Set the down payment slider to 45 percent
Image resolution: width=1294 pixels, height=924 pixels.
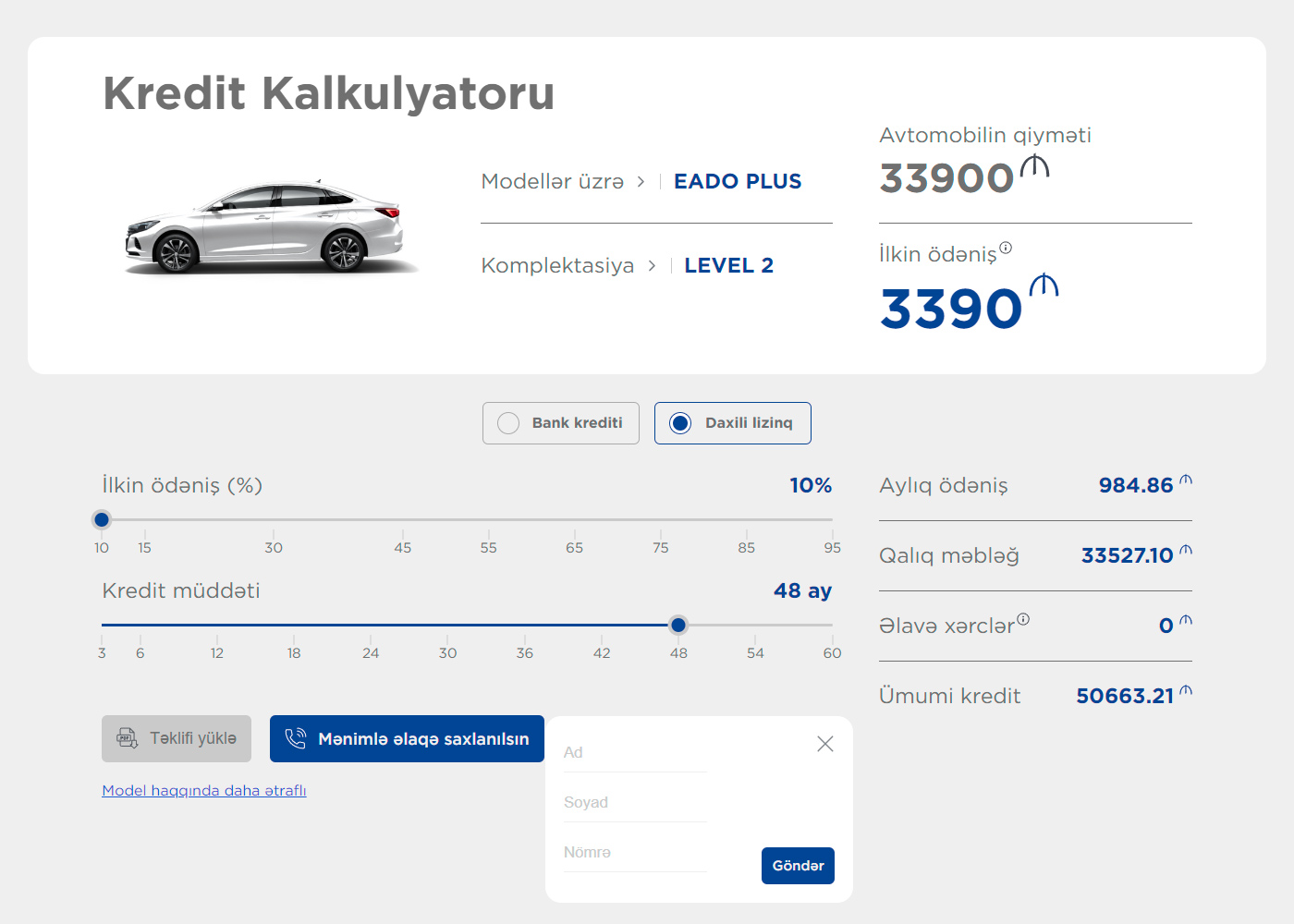403,520
